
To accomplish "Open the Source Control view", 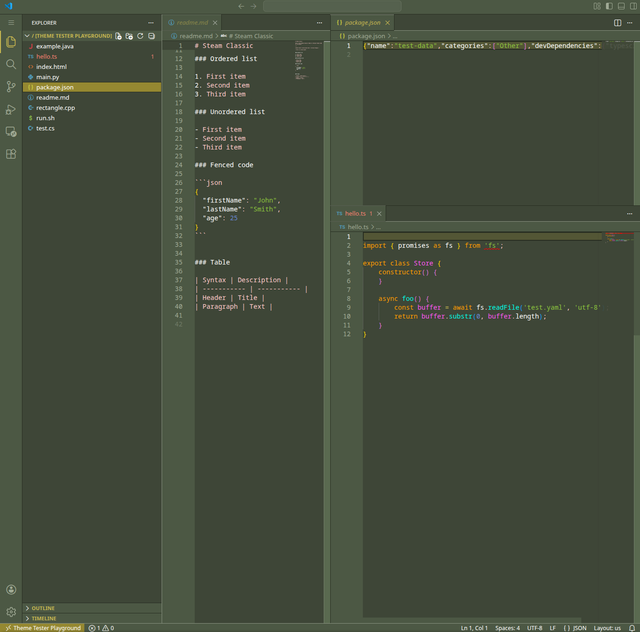I will point(11,87).
